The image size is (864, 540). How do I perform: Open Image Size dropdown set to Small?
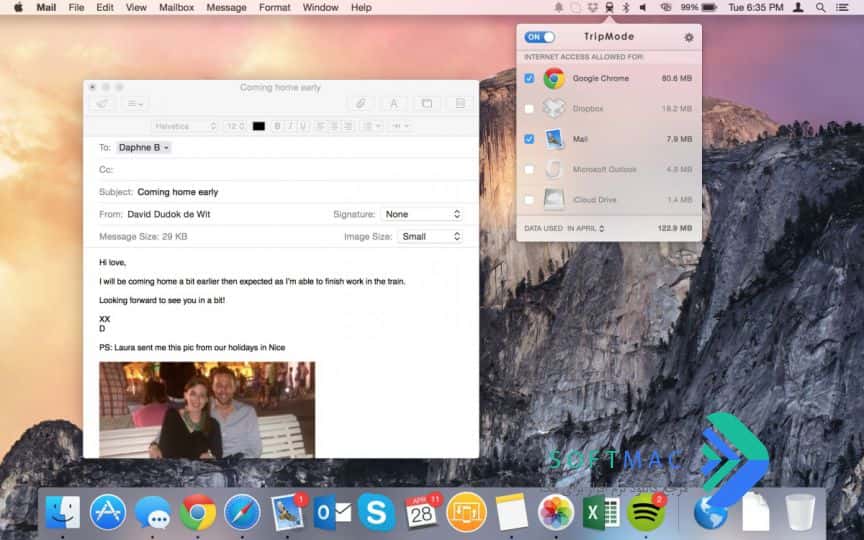[x=430, y=236]
